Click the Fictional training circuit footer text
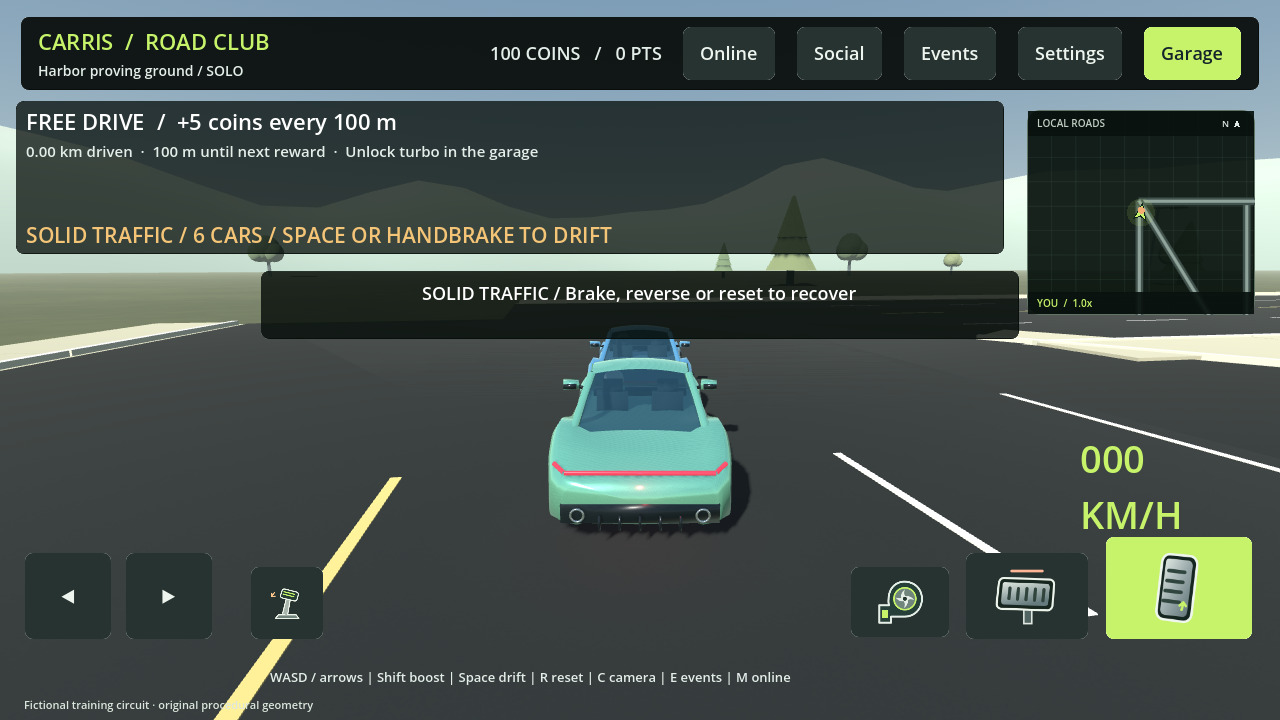 tap(169, 705)
